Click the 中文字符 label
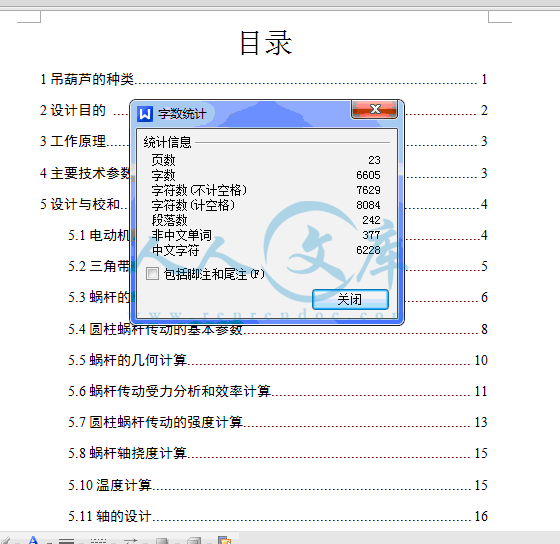Screen dimensions: 560x544 [x=175, y=250]
